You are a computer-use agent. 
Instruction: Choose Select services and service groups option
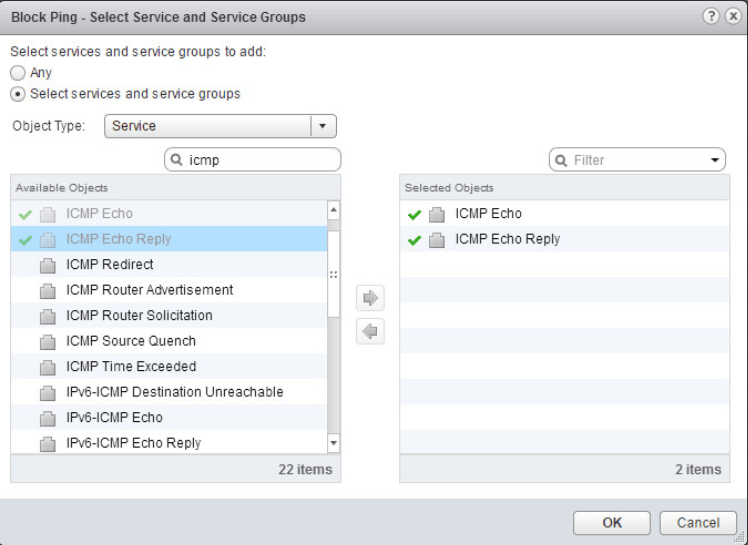[x=18, y=94]
